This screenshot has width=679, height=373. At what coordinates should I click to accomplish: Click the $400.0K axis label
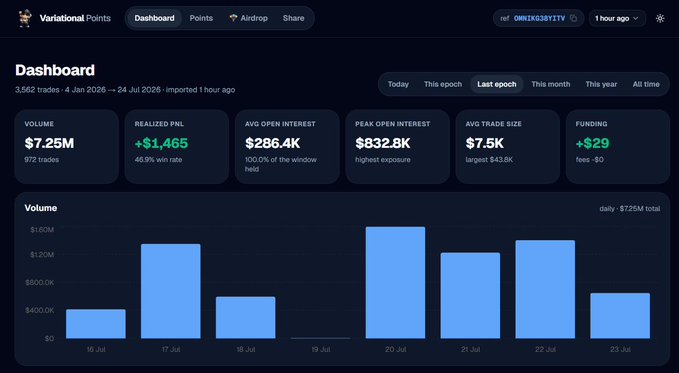40,310
